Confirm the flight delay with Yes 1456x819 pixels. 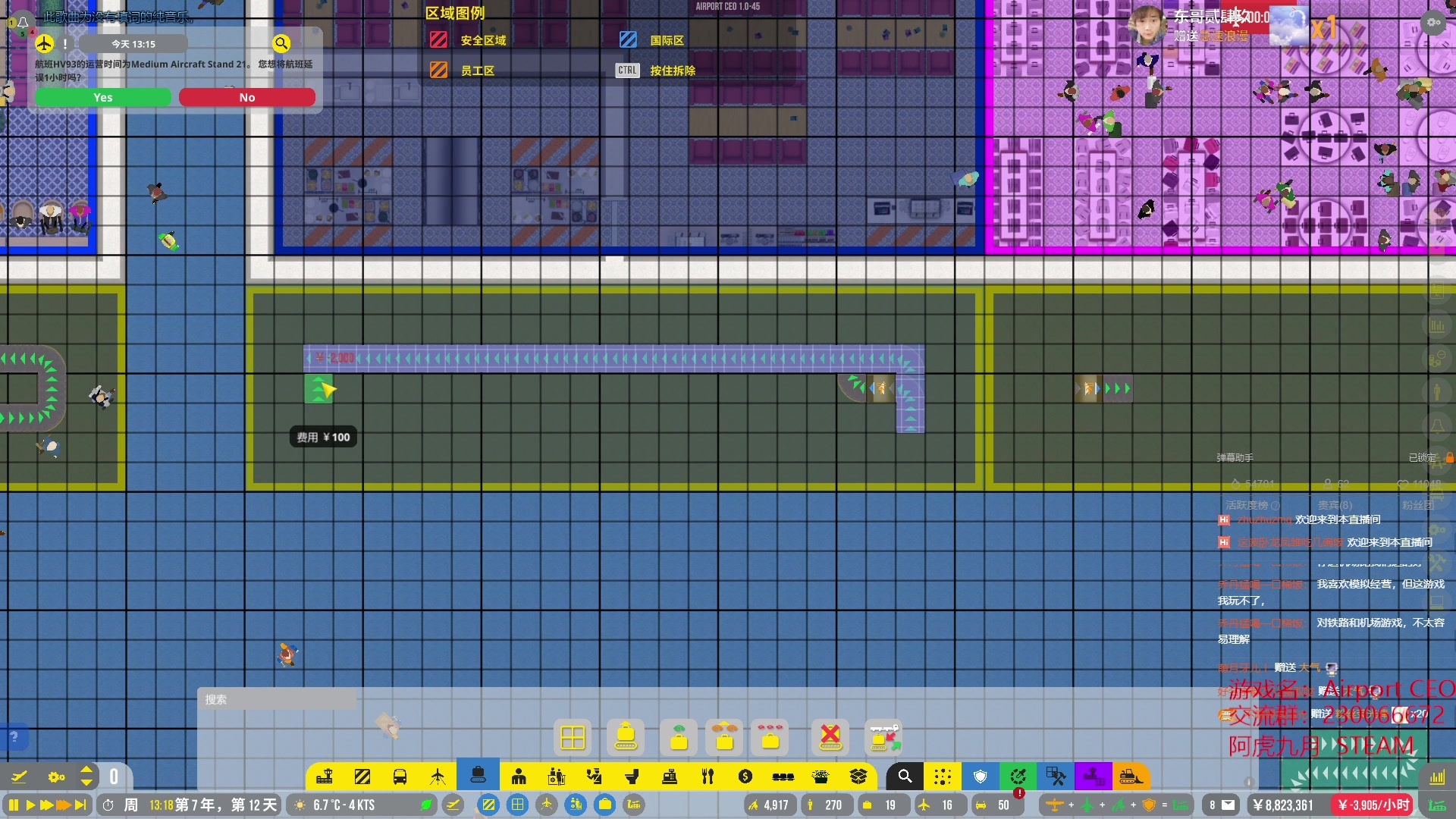[x=103, y=97]
